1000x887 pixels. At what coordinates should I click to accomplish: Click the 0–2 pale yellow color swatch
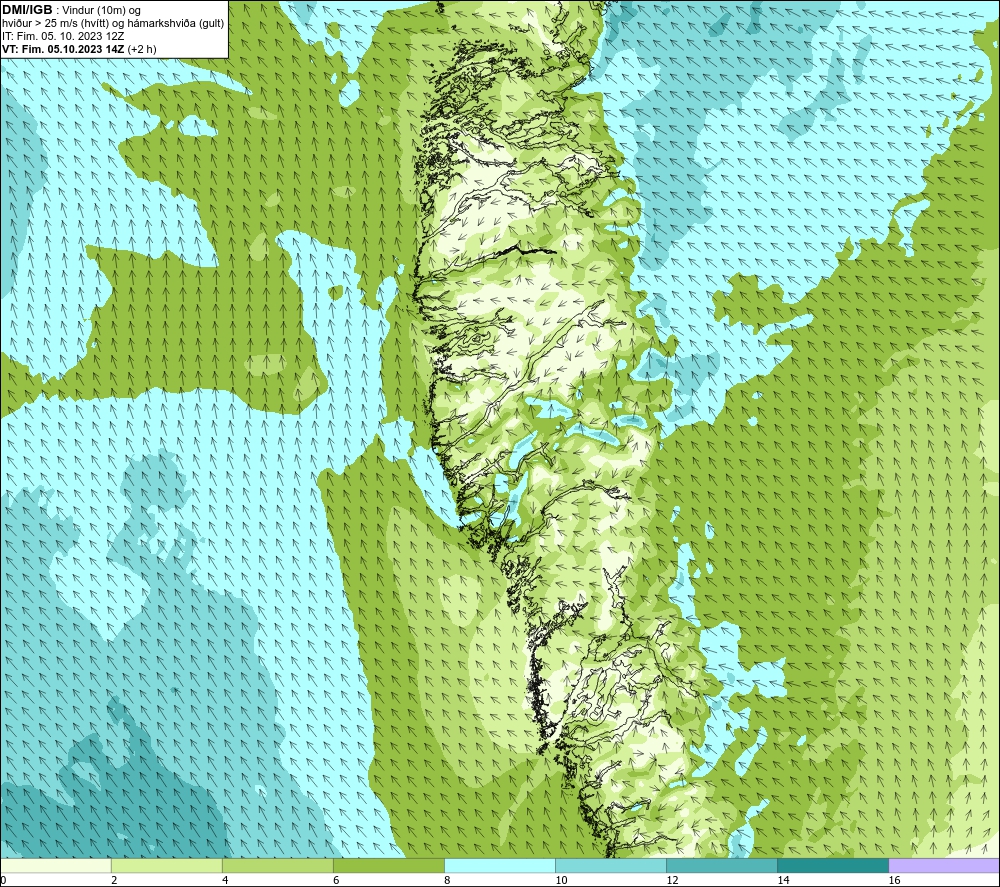point(55,865)
